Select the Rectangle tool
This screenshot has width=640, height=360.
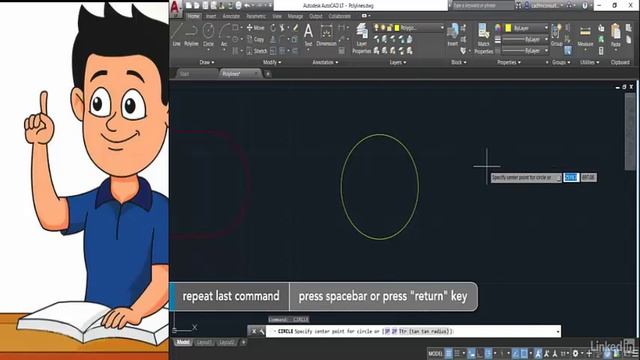[235, 28]
